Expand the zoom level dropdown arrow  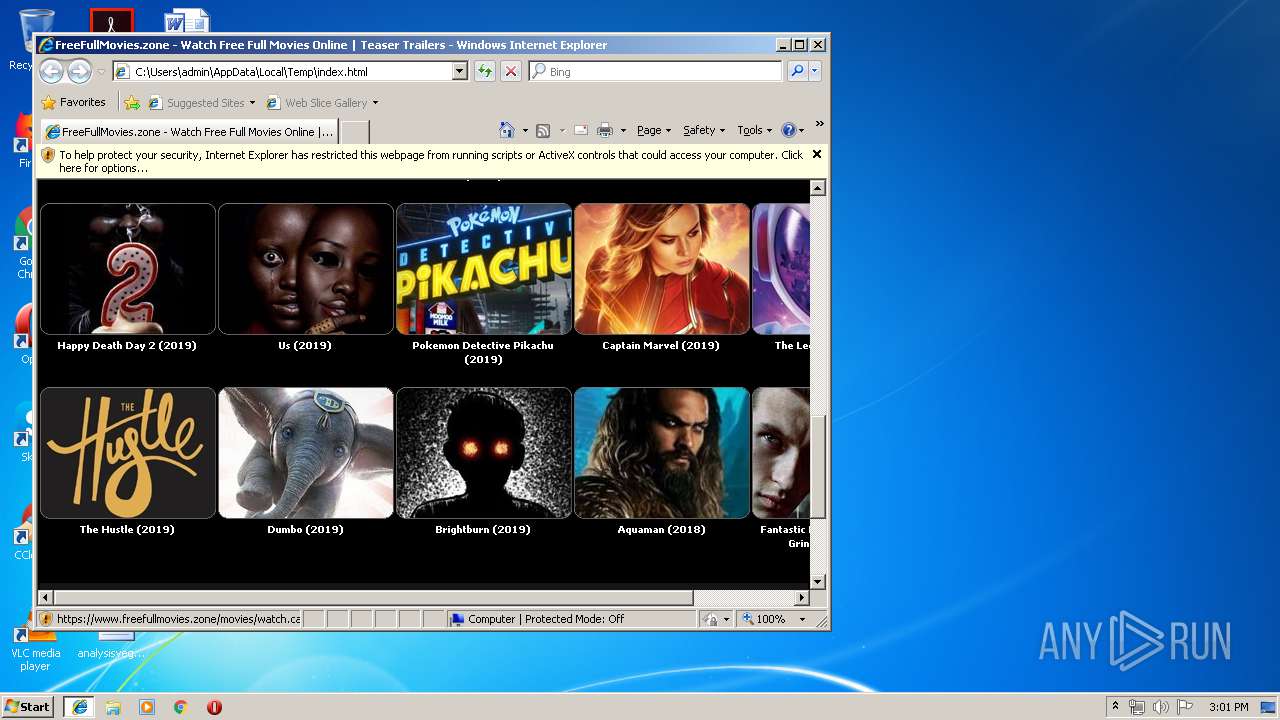tap(801, 619)
